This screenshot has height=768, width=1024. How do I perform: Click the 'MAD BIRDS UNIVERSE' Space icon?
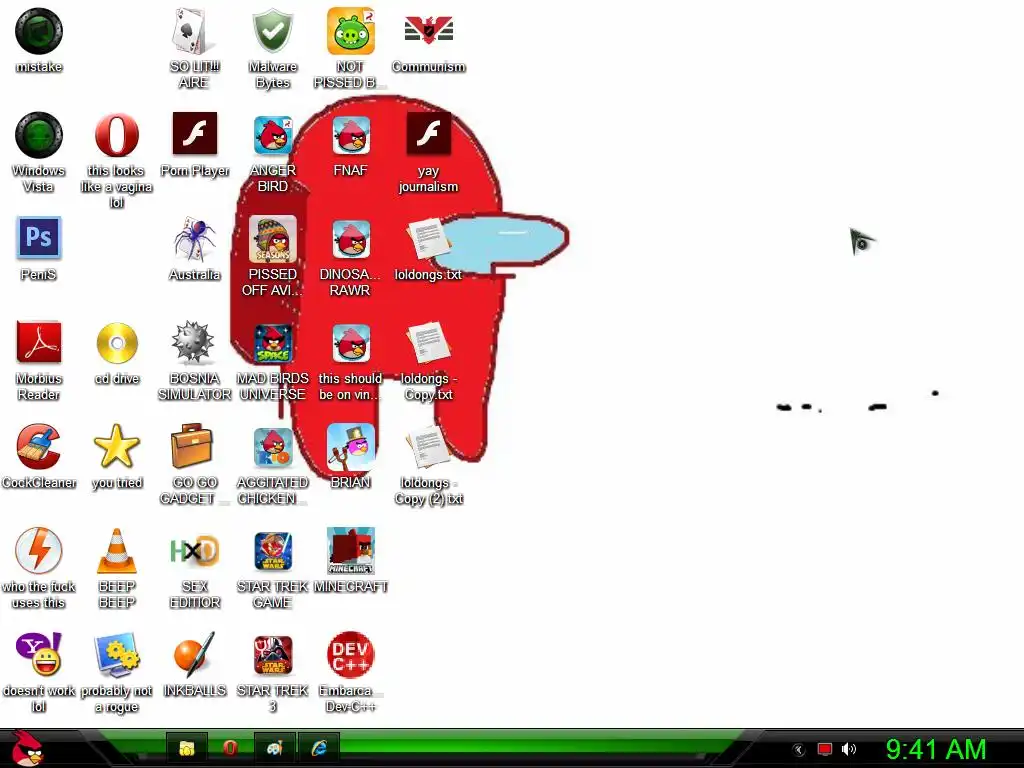[x=272, y=343]
